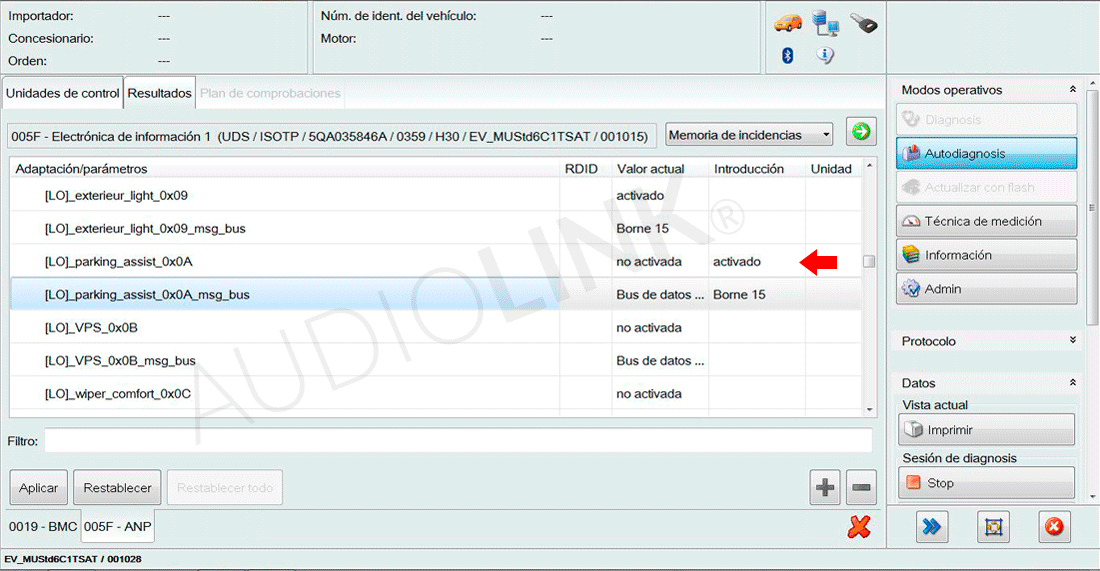Click the blue double-arrow forward button

(x=932, y=527)
